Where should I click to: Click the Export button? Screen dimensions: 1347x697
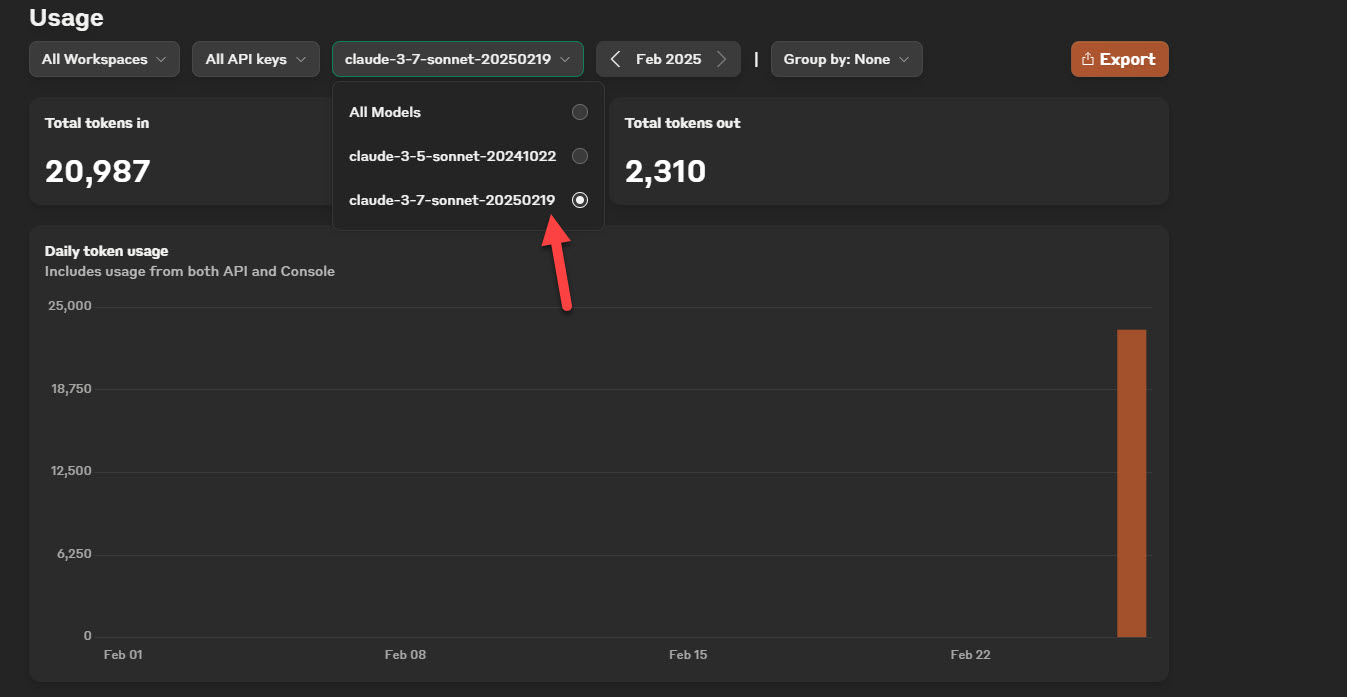point(1119,59)
